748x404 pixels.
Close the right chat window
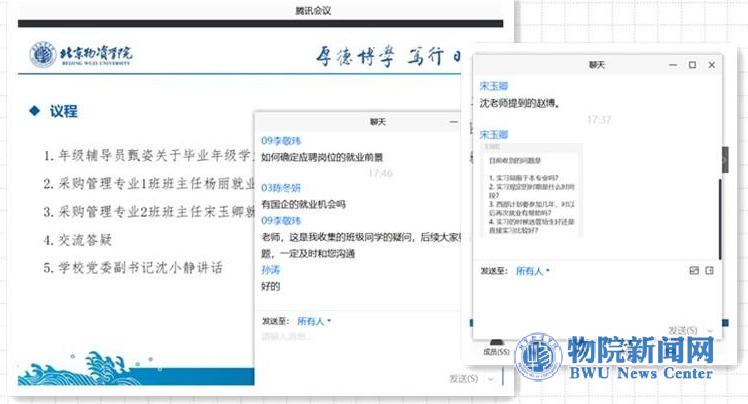[712, 65]
